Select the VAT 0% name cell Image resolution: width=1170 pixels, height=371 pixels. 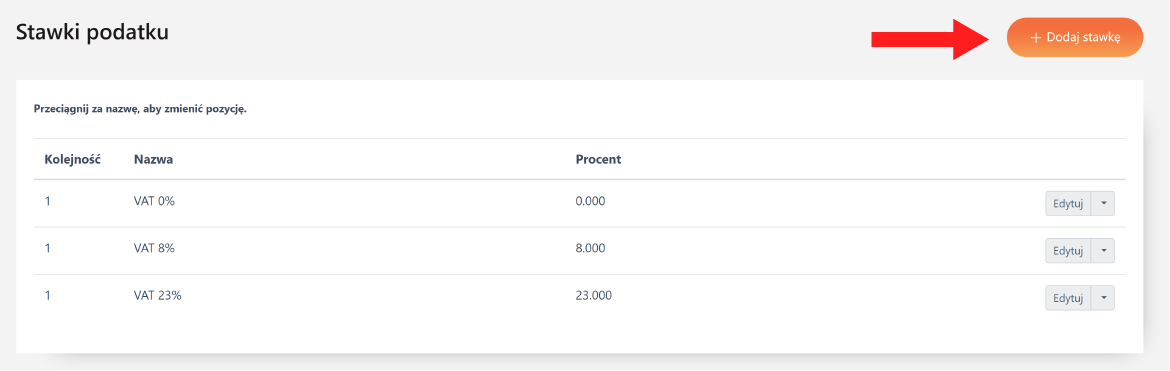coord(154,202)
